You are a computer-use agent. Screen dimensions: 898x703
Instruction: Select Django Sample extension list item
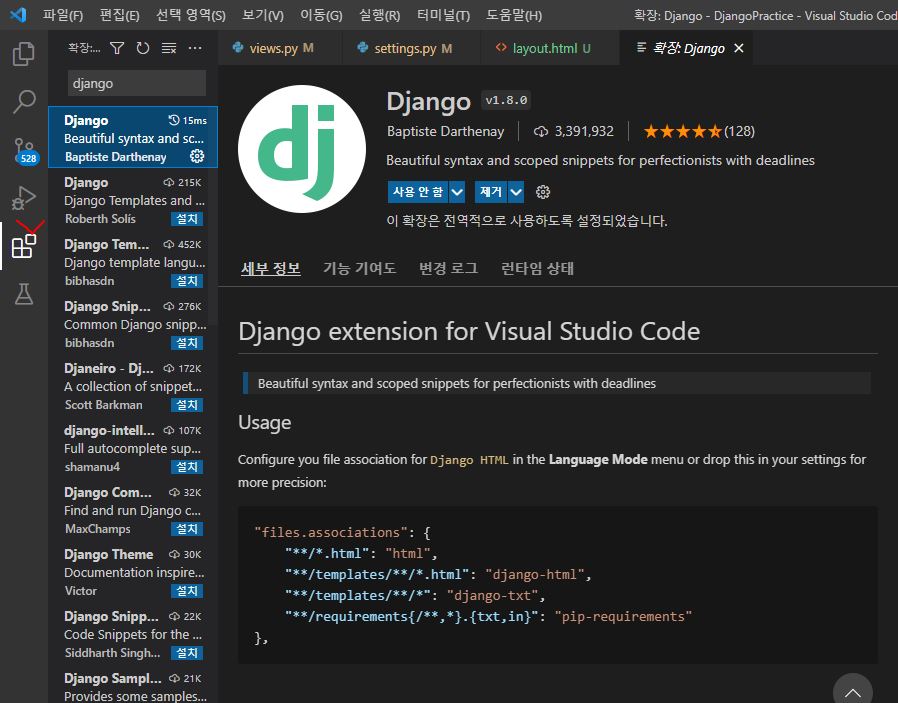pos(133,686)
